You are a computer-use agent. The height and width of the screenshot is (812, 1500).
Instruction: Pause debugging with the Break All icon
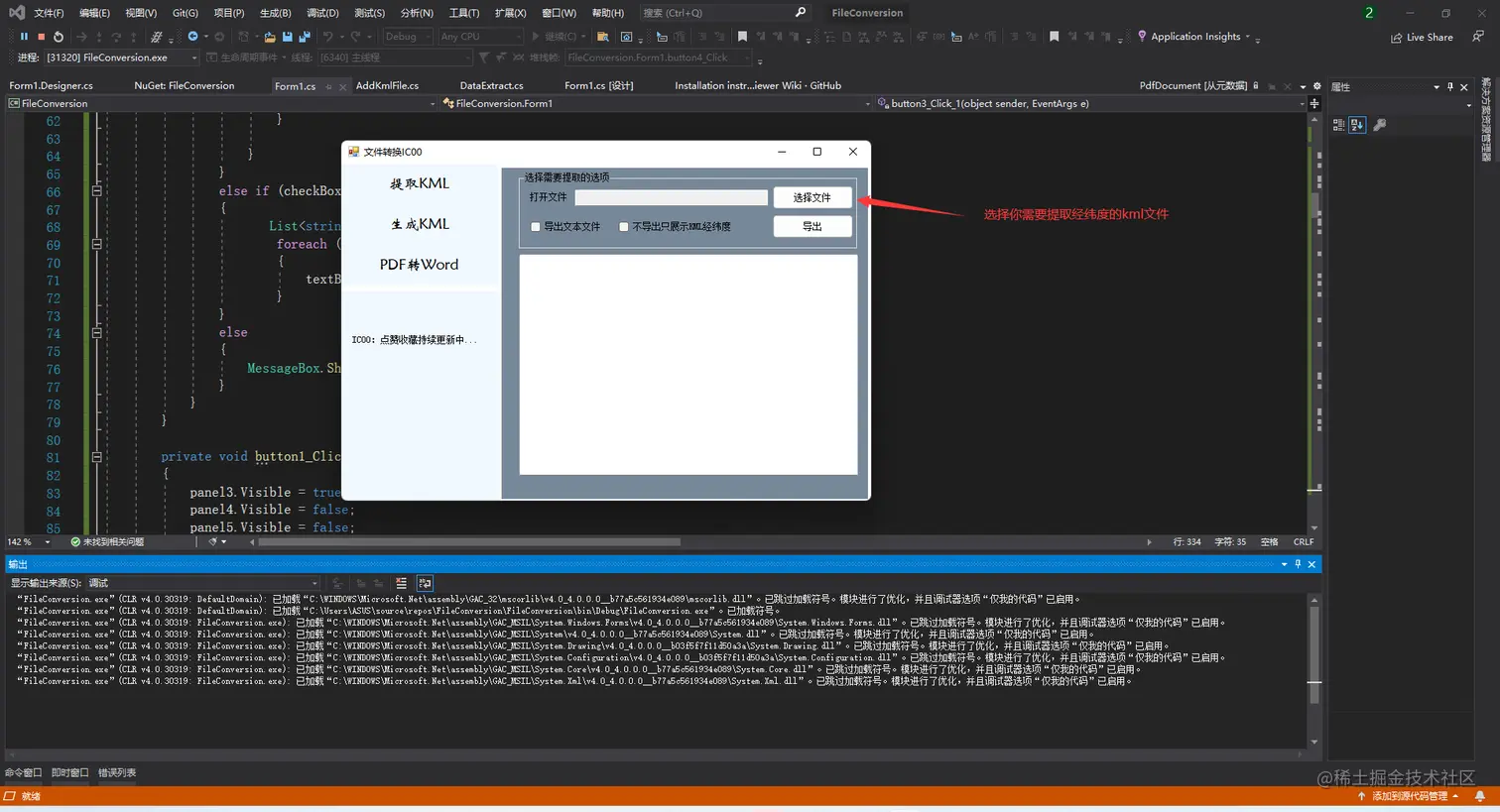click(24, 37)
